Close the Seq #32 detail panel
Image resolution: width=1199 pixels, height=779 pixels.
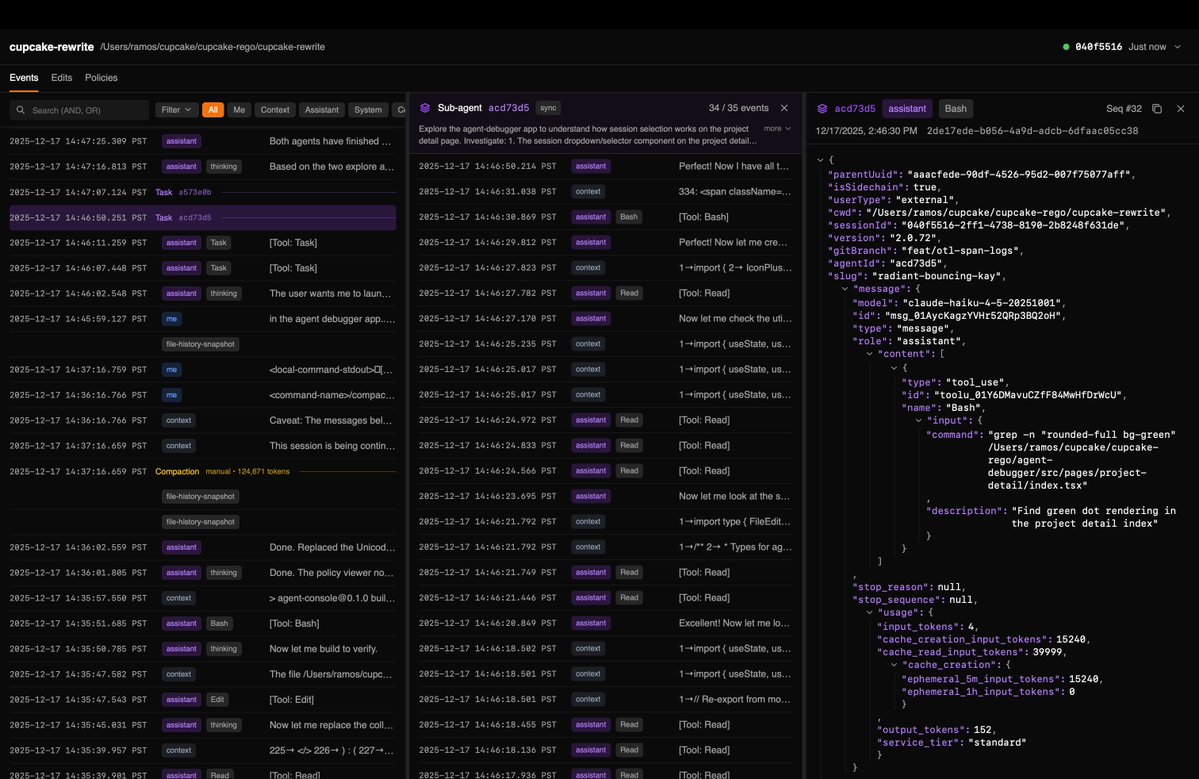[x=1181, y=109]
